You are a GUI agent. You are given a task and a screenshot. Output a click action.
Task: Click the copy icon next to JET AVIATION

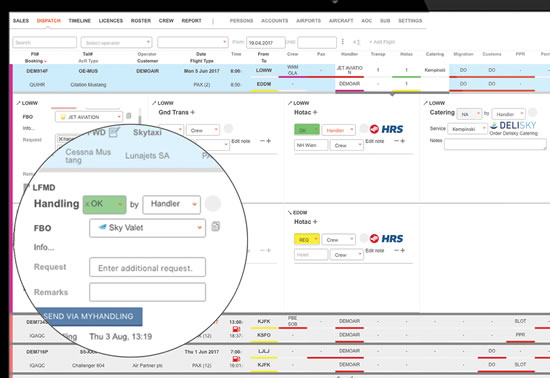pos(129,116)
